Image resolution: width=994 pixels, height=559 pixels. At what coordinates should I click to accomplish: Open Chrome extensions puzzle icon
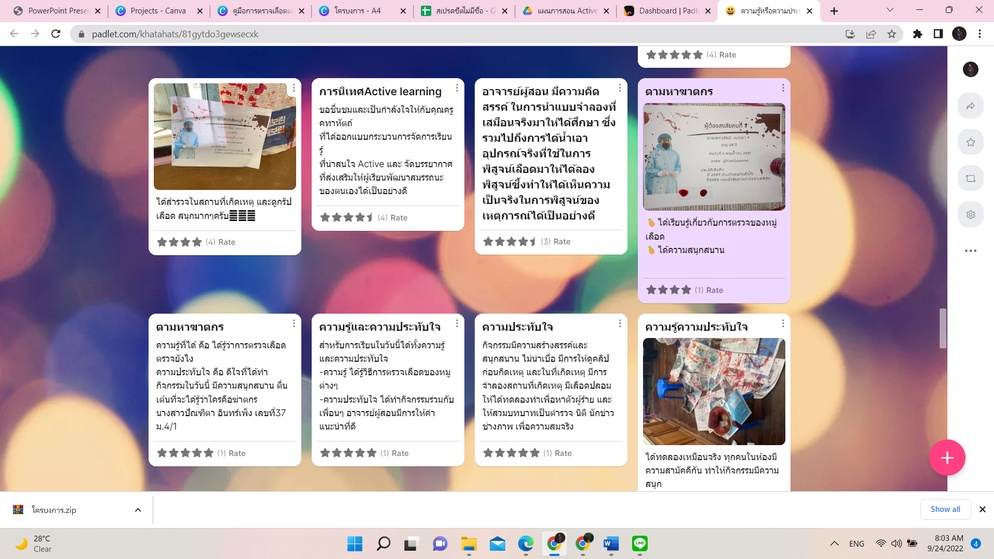917,34
